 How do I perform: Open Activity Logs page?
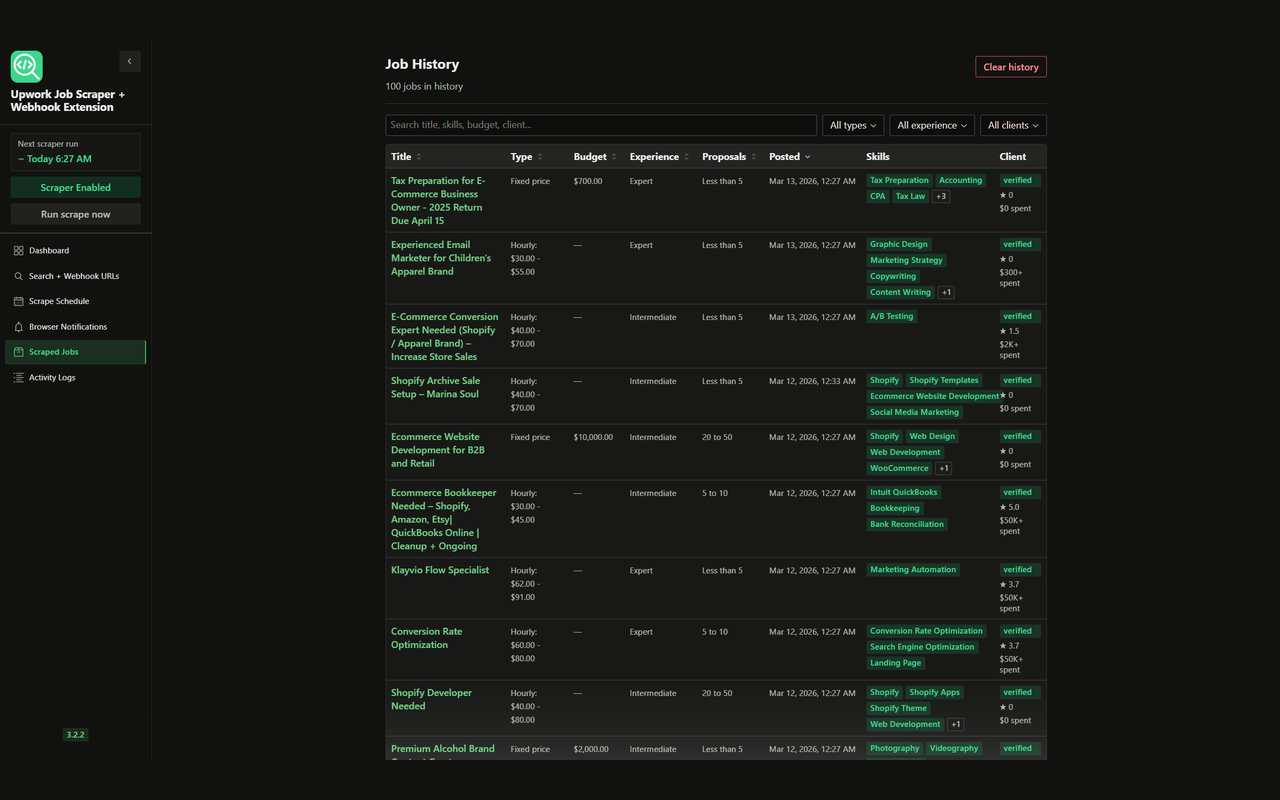tap(76, 378)
